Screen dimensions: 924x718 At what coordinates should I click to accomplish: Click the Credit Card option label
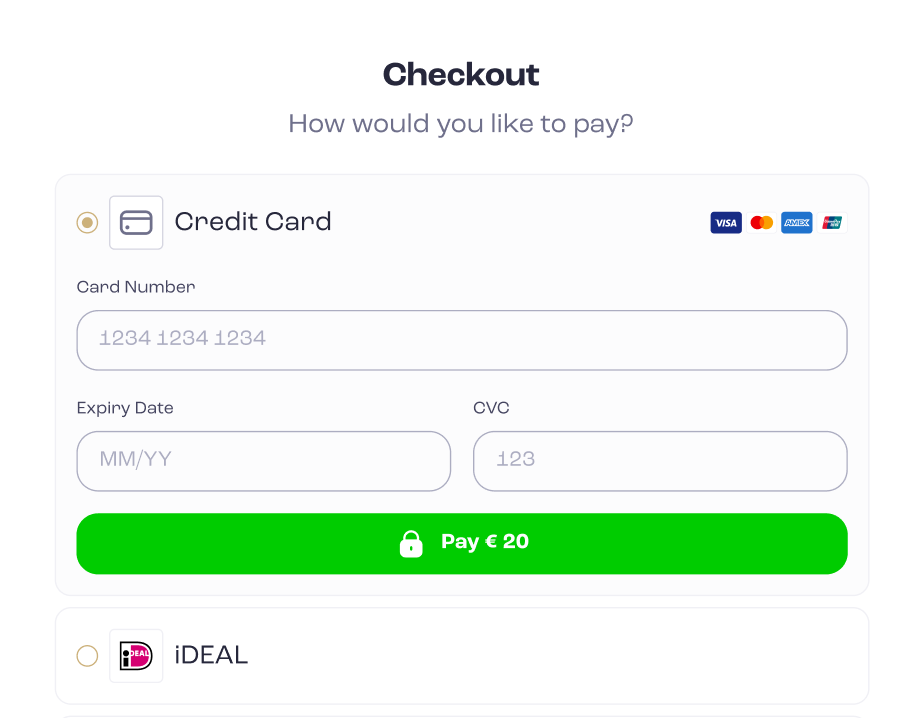coord(253,222)
